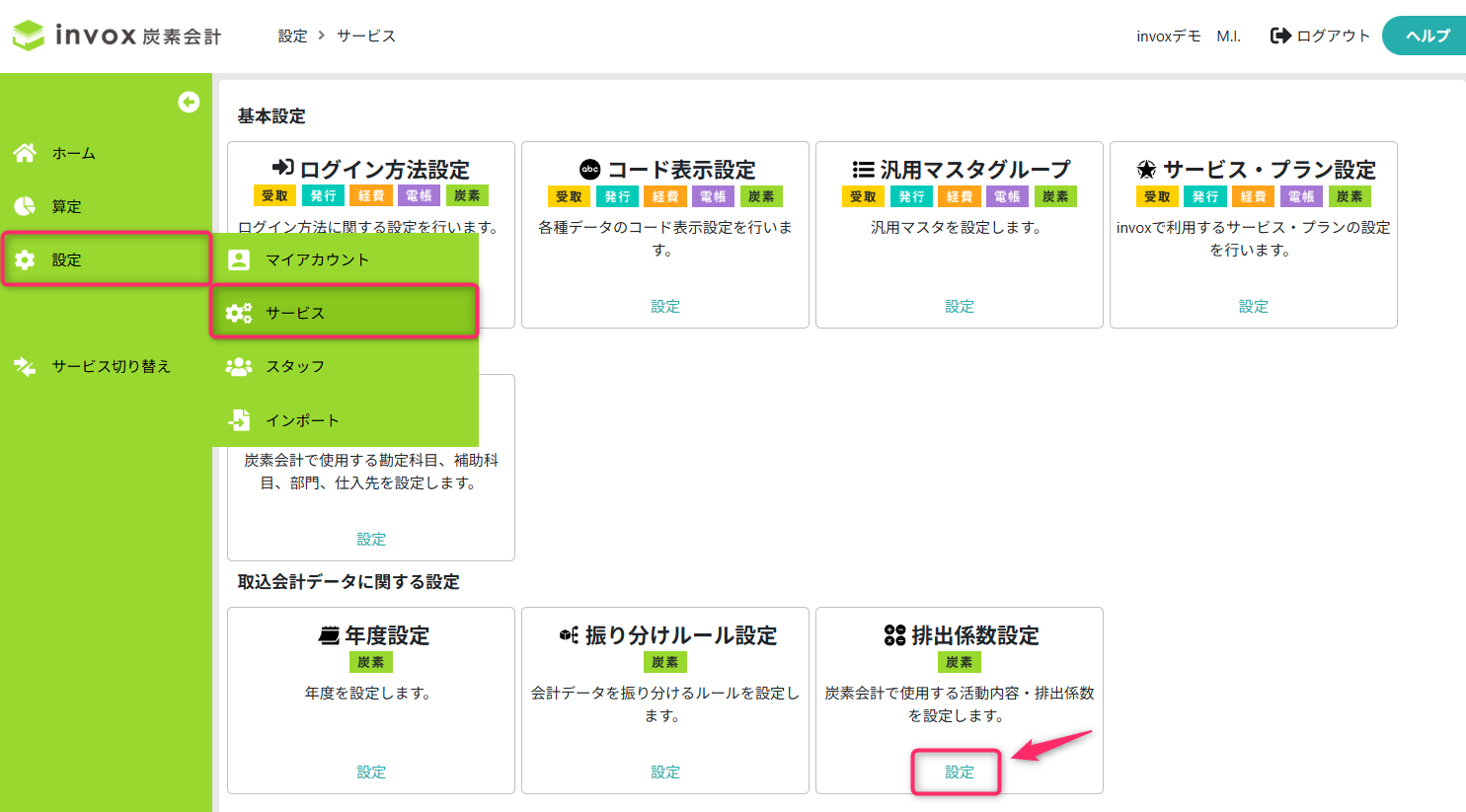The height and width of the screenshot is (812, 1466).
Task: Click the サービス gears icon in the submenu
Action: click(239, 313)
